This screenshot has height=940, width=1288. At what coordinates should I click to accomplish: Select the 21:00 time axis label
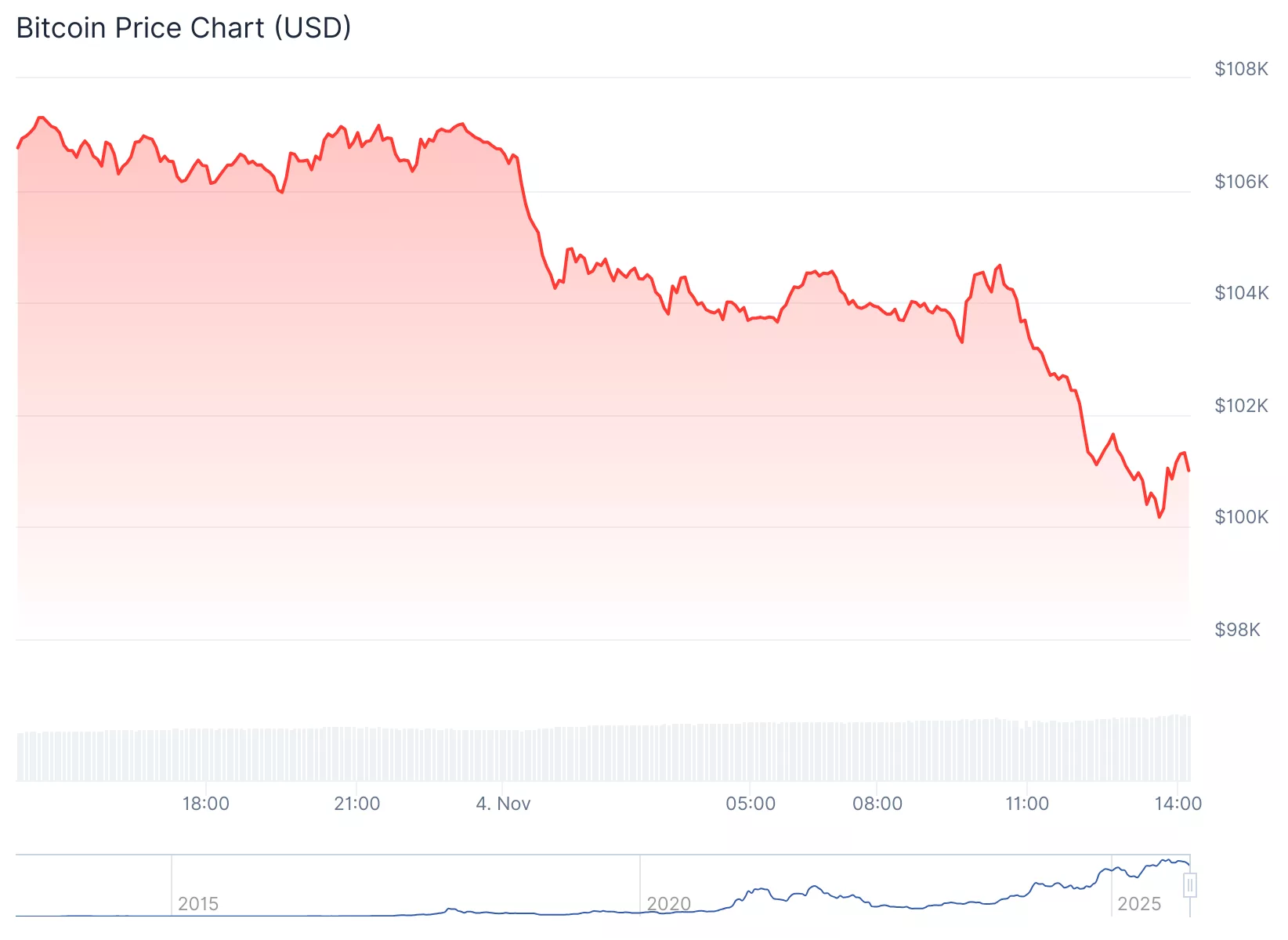356,804
